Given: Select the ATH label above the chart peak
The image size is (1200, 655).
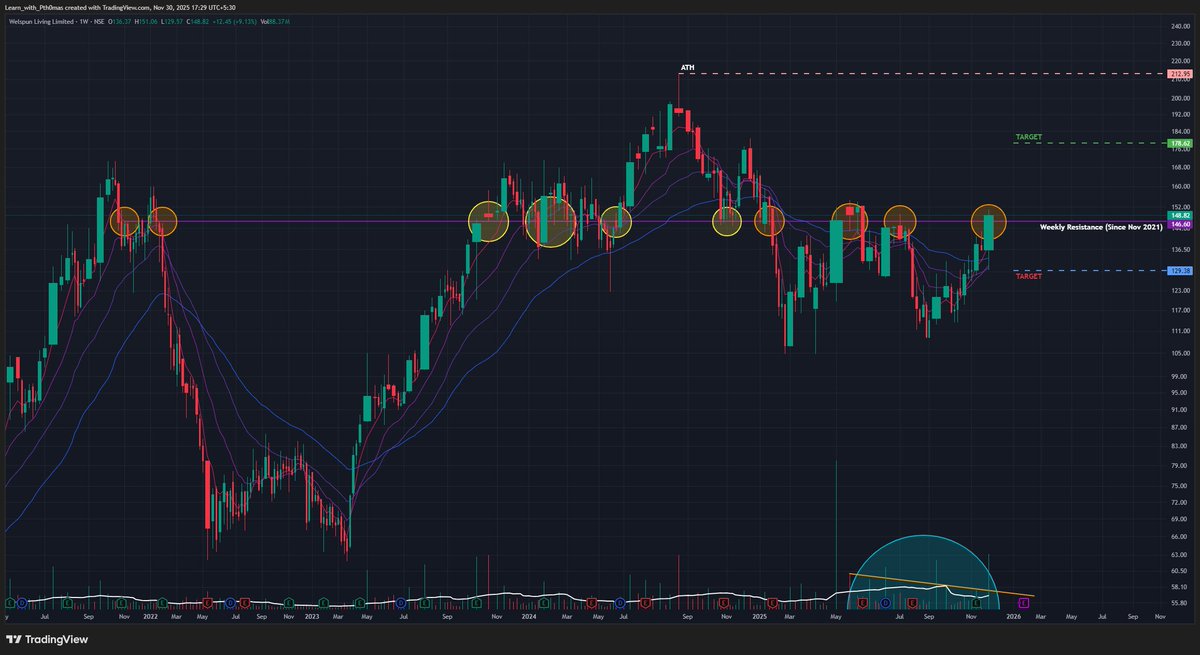Looking at the screenshot, I should pos(687,69).
